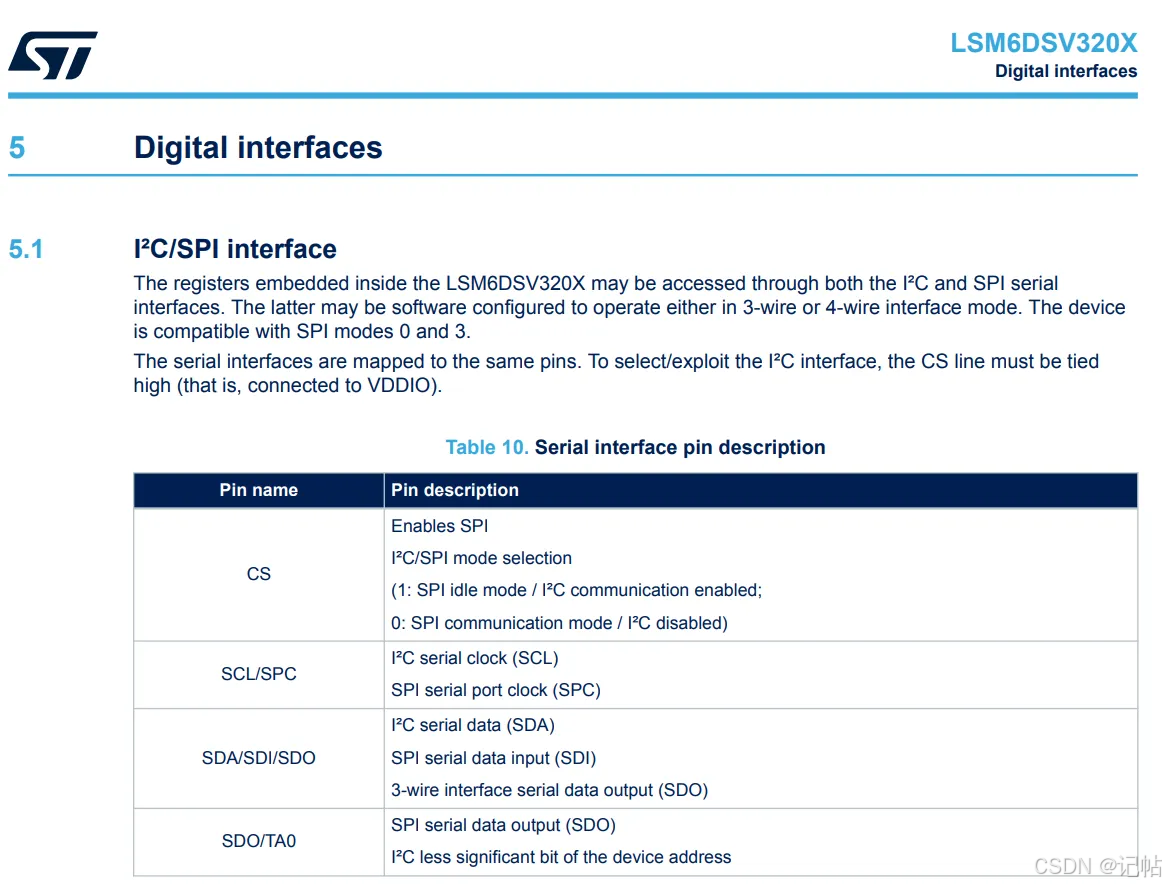
Task: Select the "SPI serial data input (SDI)" line
Action: pyautogui.click(x=494, y=758)
